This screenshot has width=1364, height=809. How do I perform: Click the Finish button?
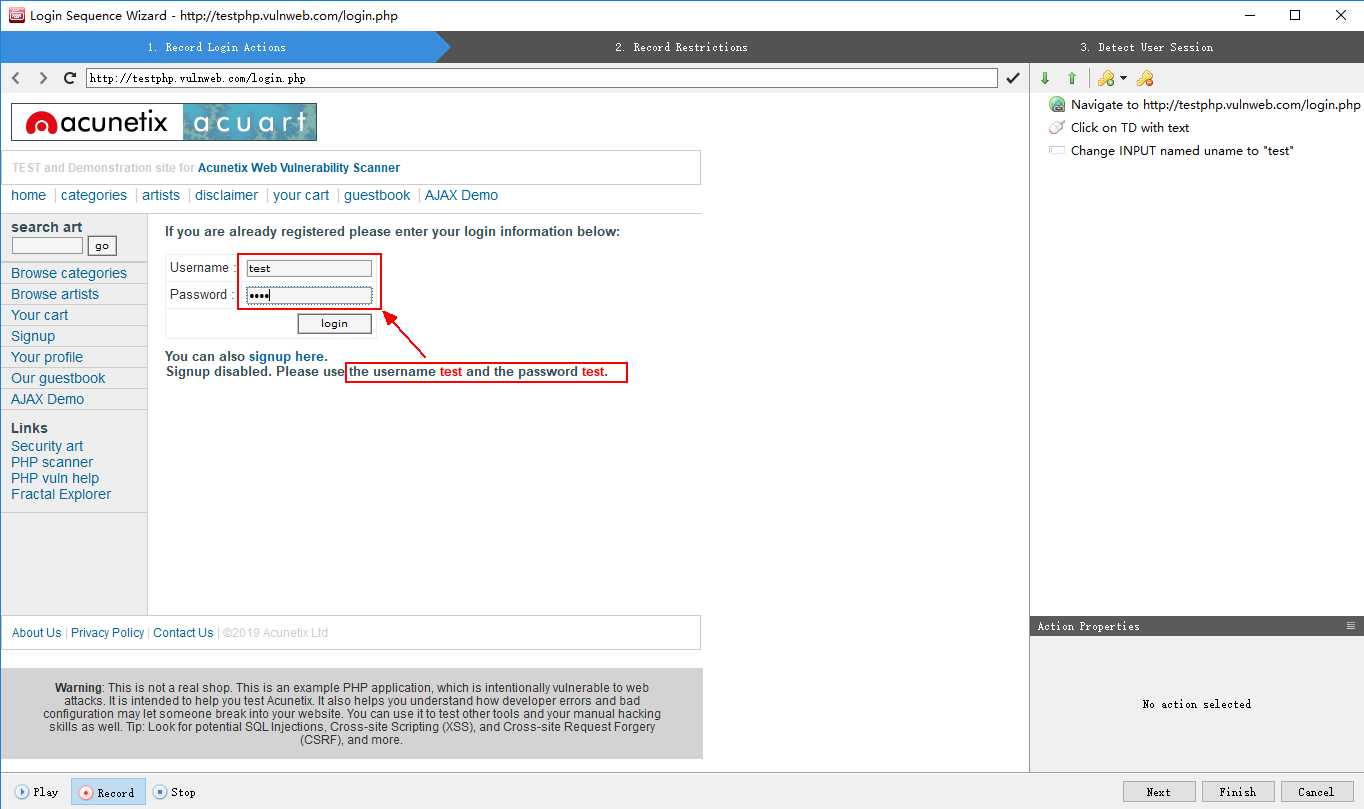tap(1238, 791)
